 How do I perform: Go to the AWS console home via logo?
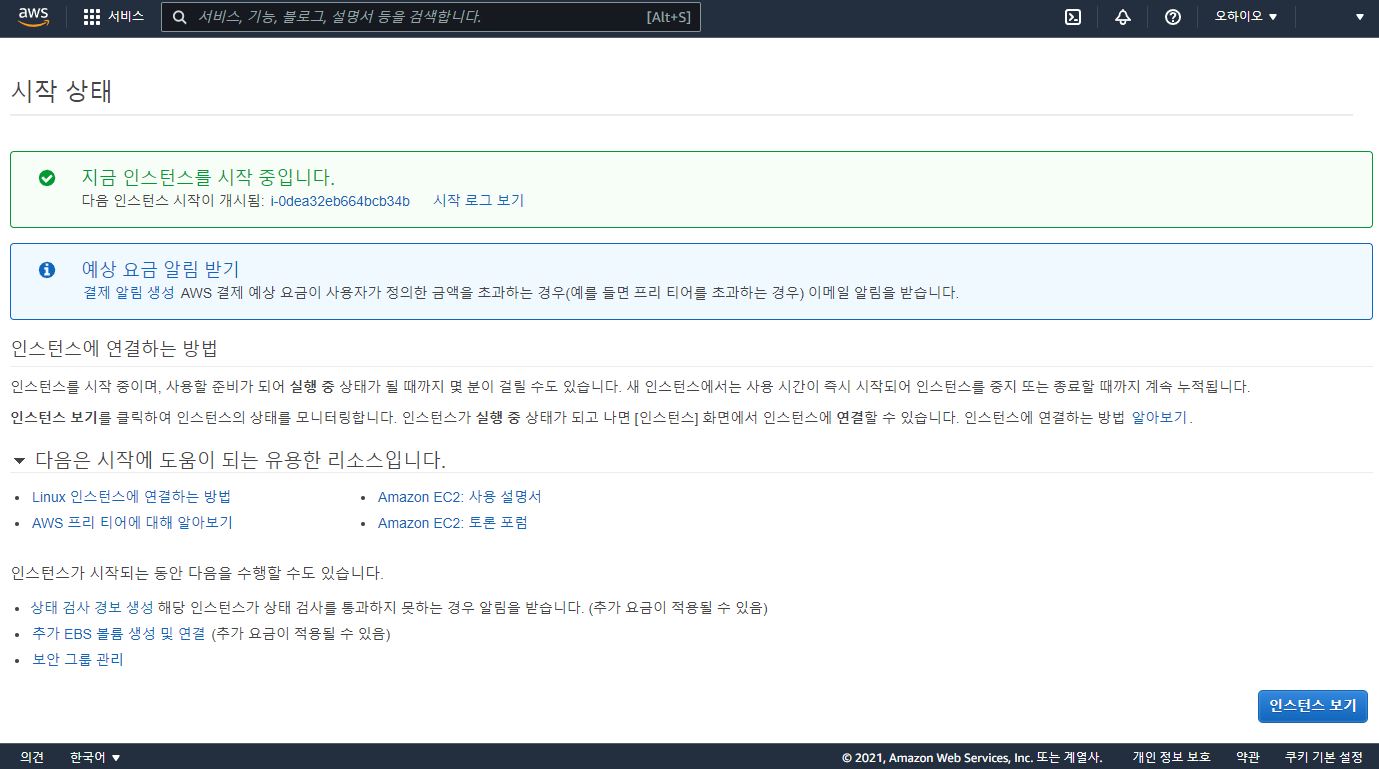pos(33,17)
